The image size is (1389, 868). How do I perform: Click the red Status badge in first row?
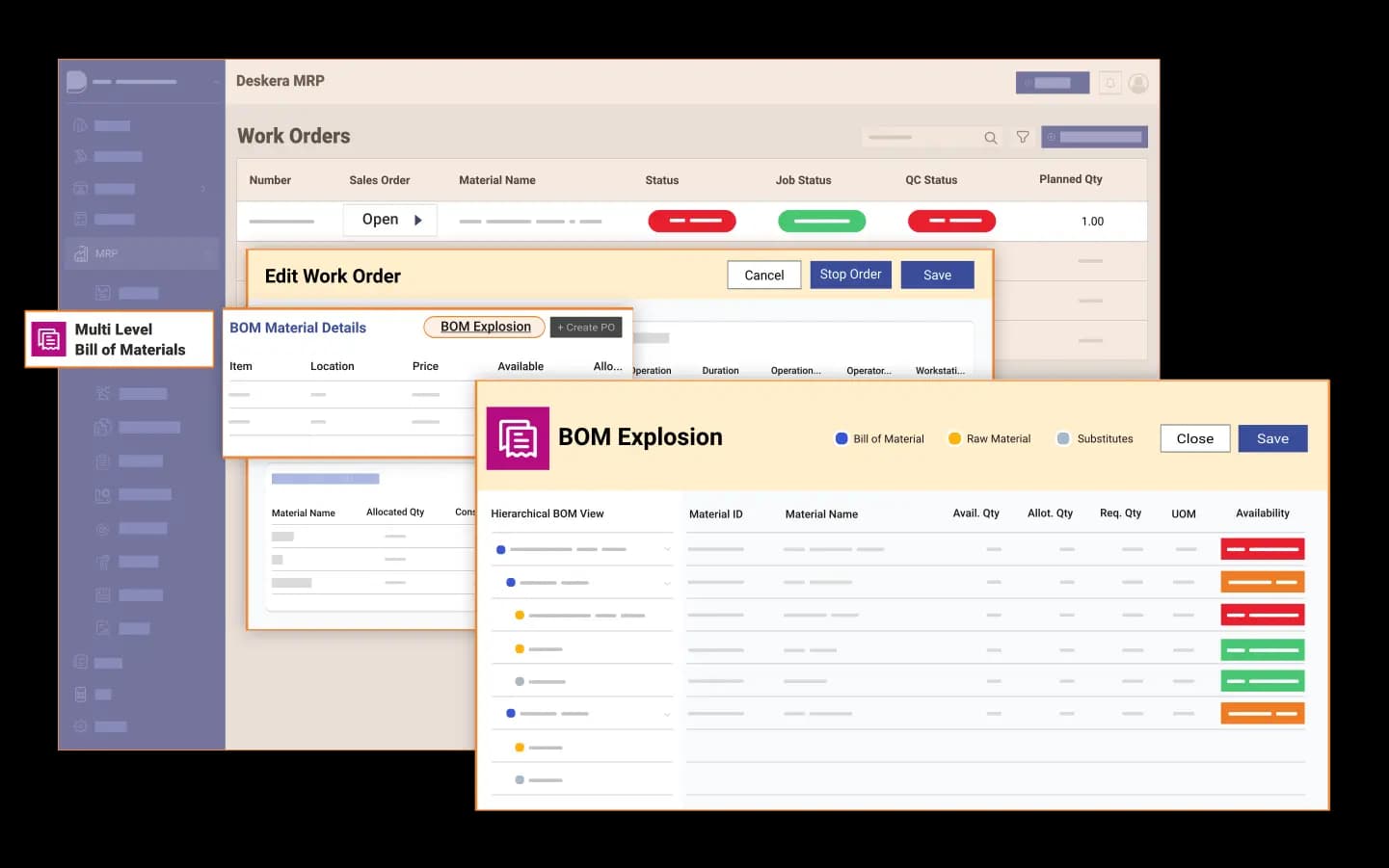691,222
